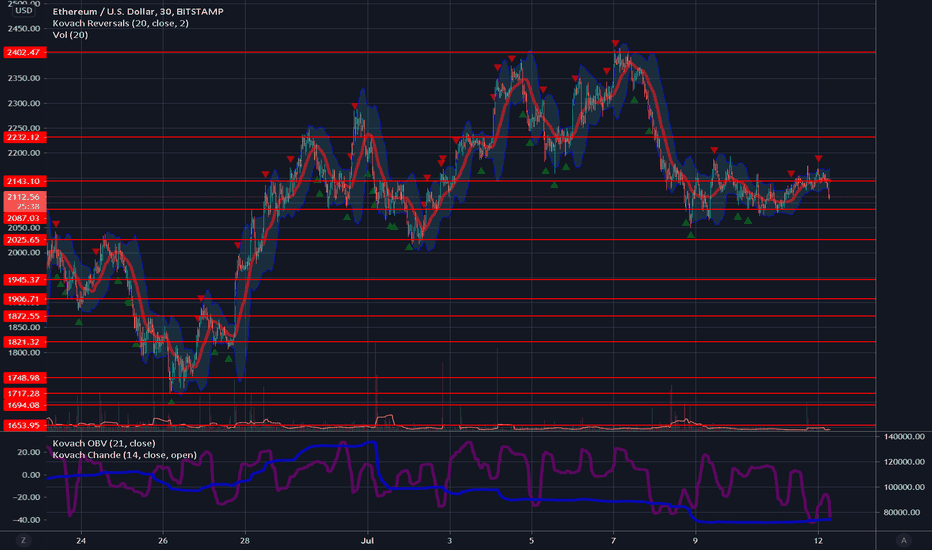Click the 2232.12 horizontal line price label

(24, 137)
